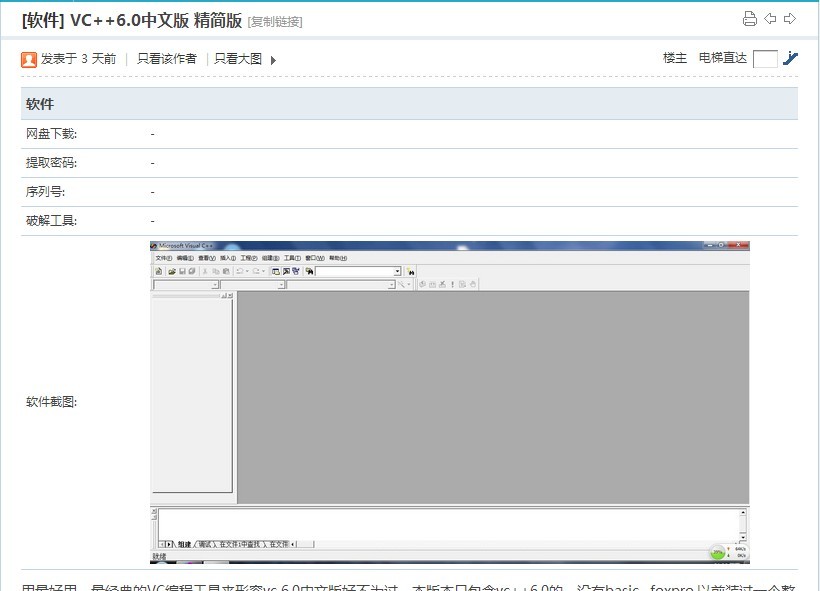
Task: Toggle Workspace pane icon in VC++ toolbar
Action: click(276, 271)
